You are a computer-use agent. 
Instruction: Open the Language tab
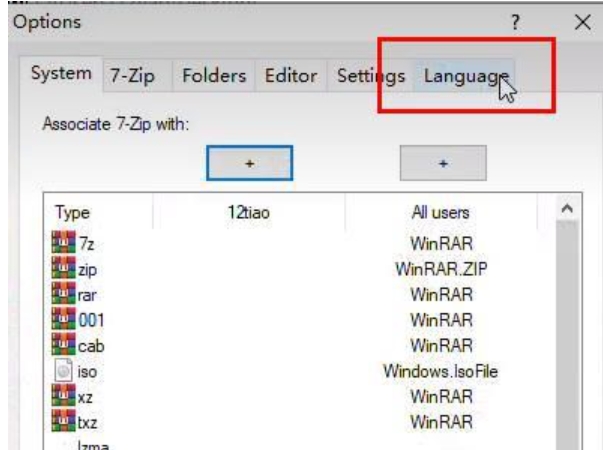(466, 76)
